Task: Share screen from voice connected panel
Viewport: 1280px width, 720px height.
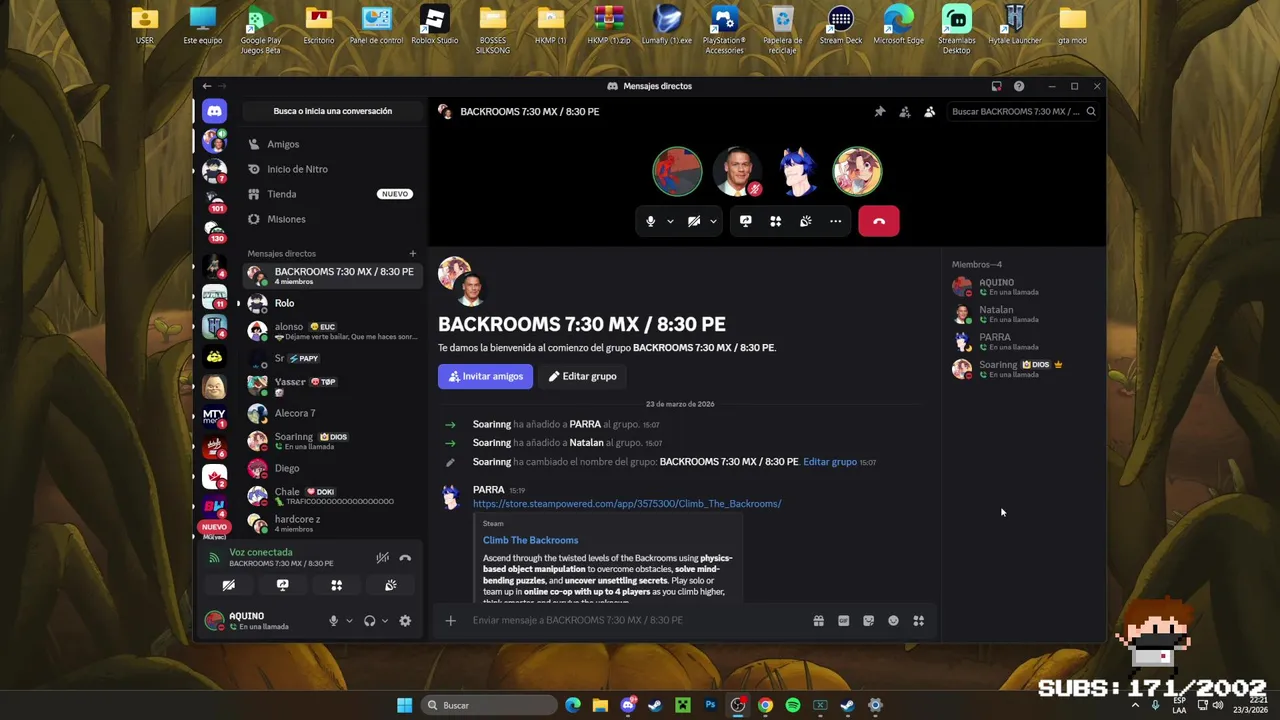Action: coord(282,585)
